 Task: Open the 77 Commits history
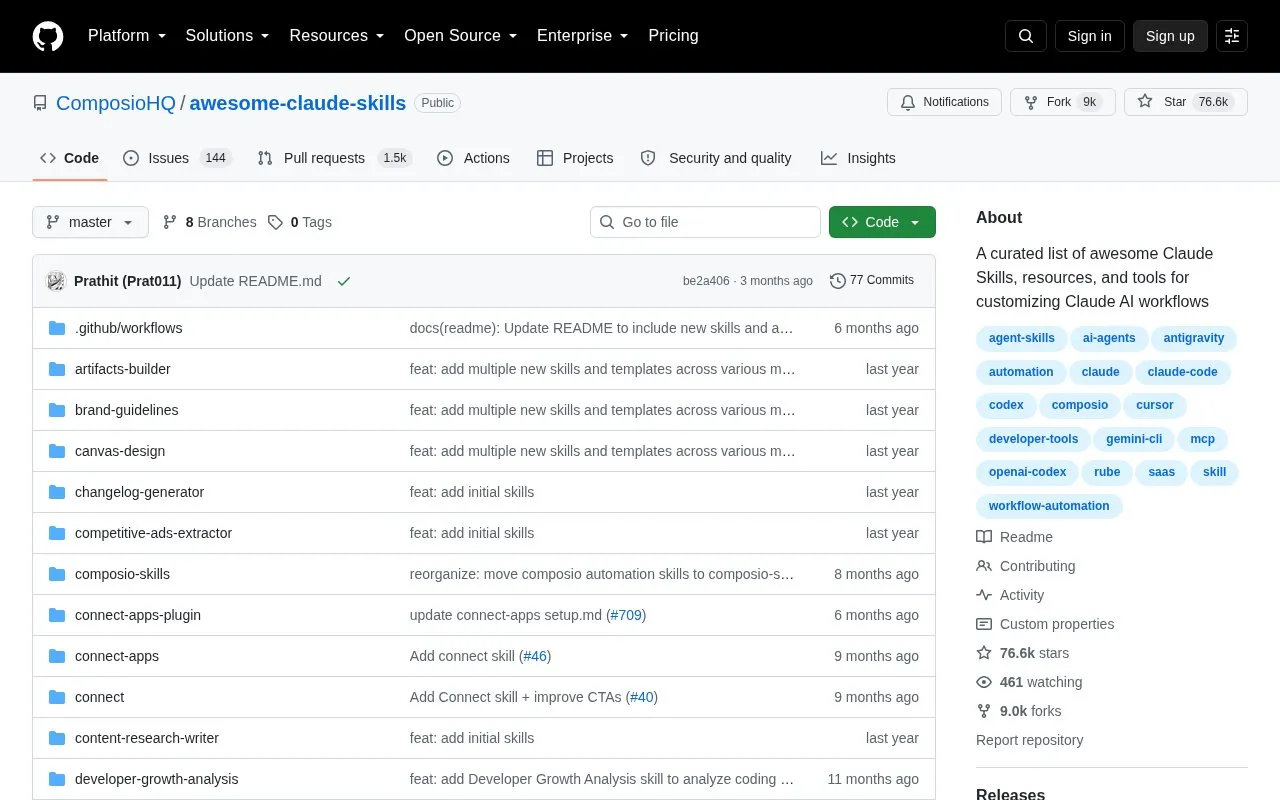click(872, 281)
